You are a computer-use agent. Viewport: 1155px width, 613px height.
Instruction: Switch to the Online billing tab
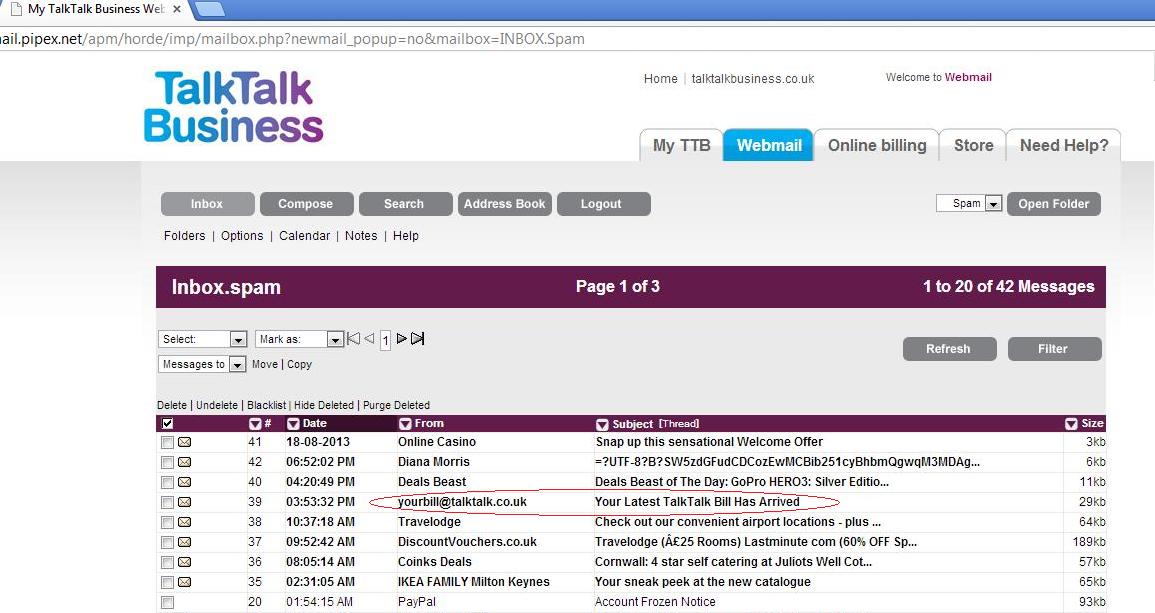click(876, 145)
